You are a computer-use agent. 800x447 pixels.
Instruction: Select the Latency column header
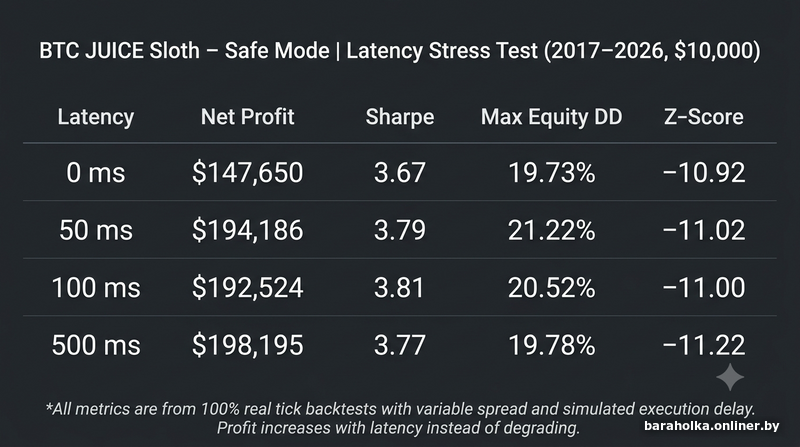point(95,117)
